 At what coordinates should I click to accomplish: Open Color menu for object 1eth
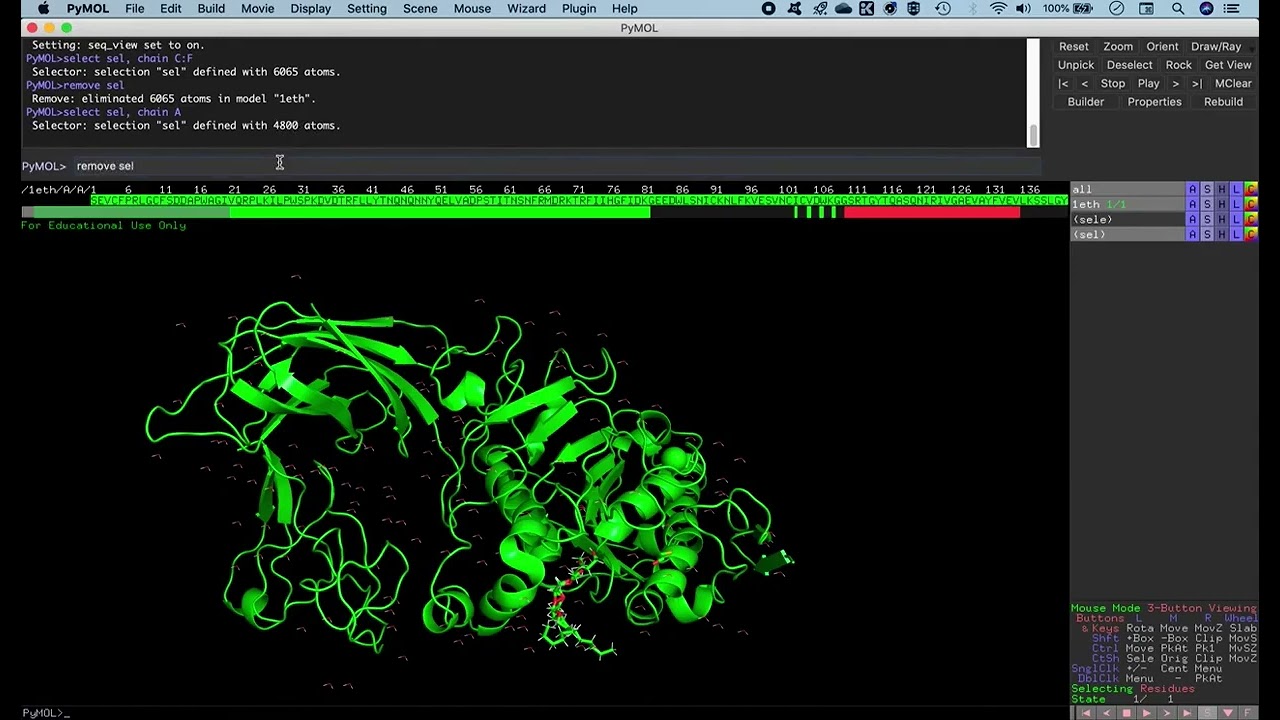pos(1251,204)
